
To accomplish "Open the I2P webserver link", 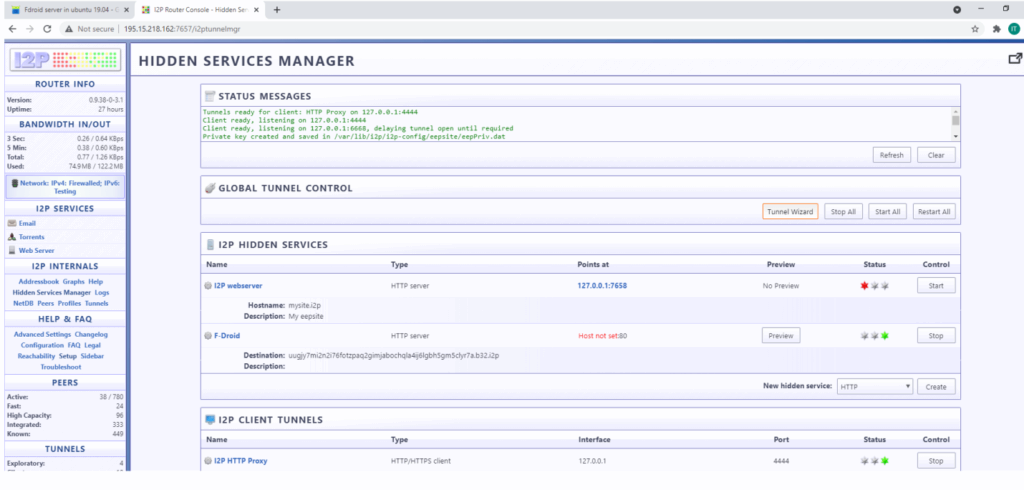I will pyautogui.click(x=238, y=286).
